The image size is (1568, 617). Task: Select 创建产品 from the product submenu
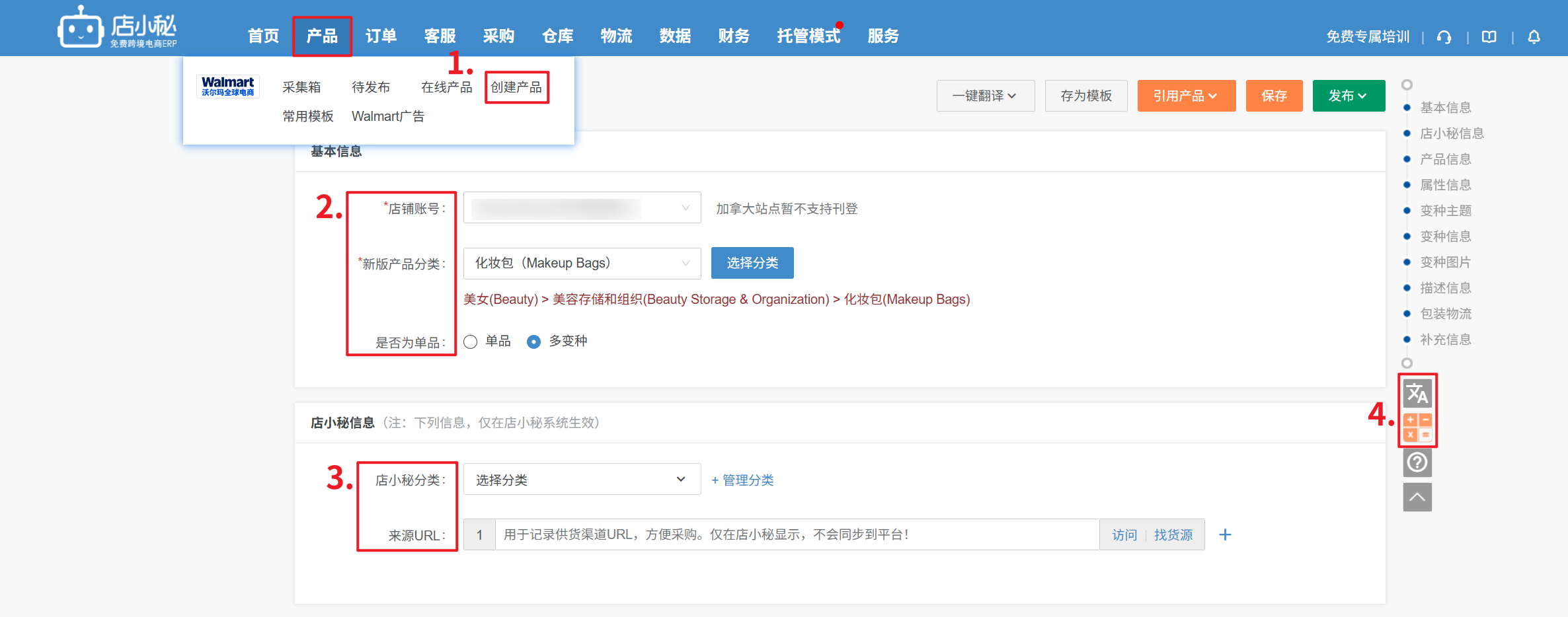click(516, 87)
